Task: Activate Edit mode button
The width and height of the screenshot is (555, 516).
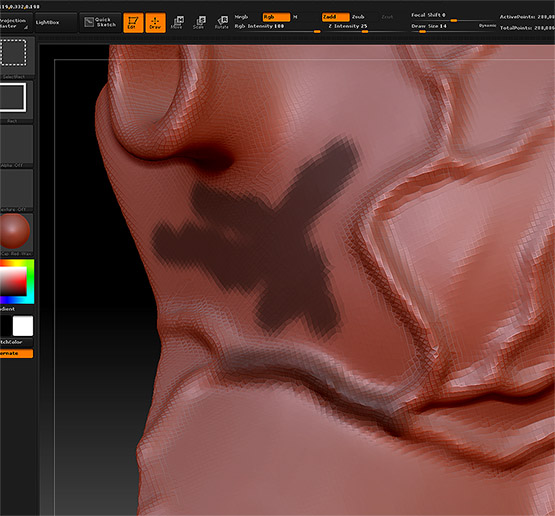Action: pos(133,23)
